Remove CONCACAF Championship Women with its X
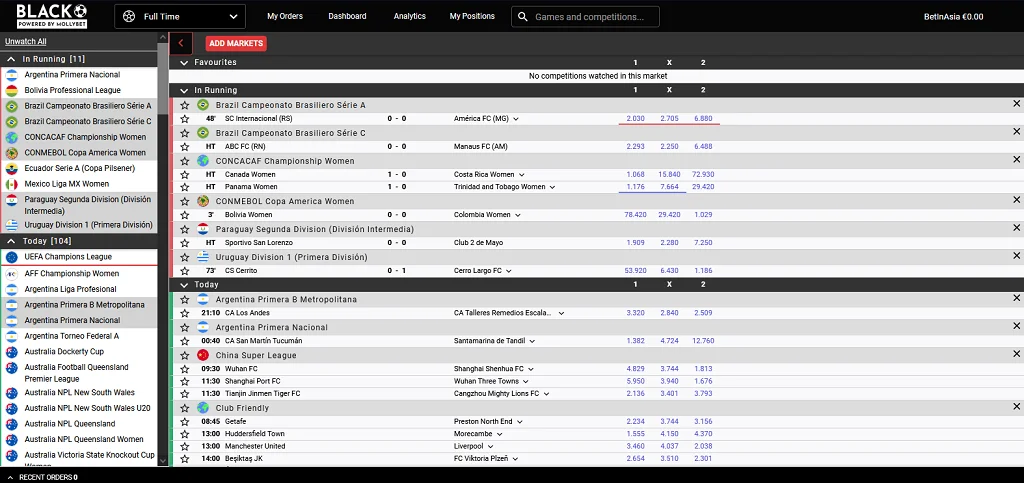 1016,160
